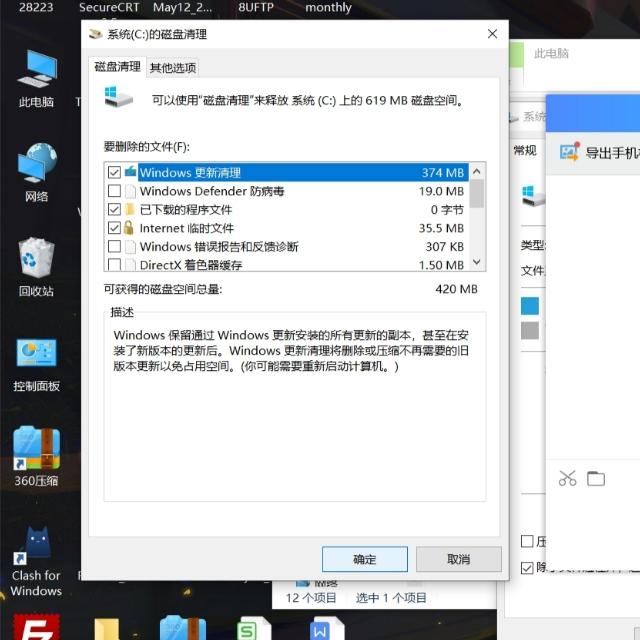Open the 回收站 recycle bin icon
640x640 pixels.
pyautogui.click(x=36, y=267)
